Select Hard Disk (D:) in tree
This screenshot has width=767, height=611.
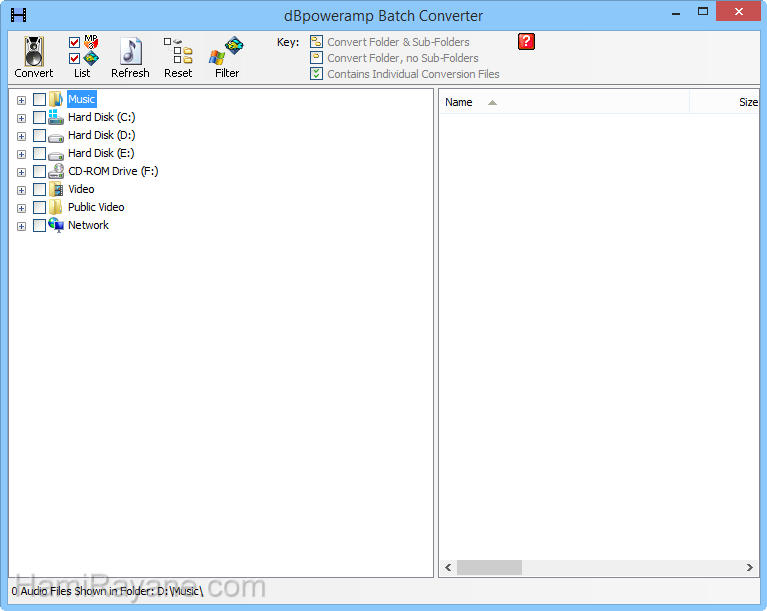(102, 135)
